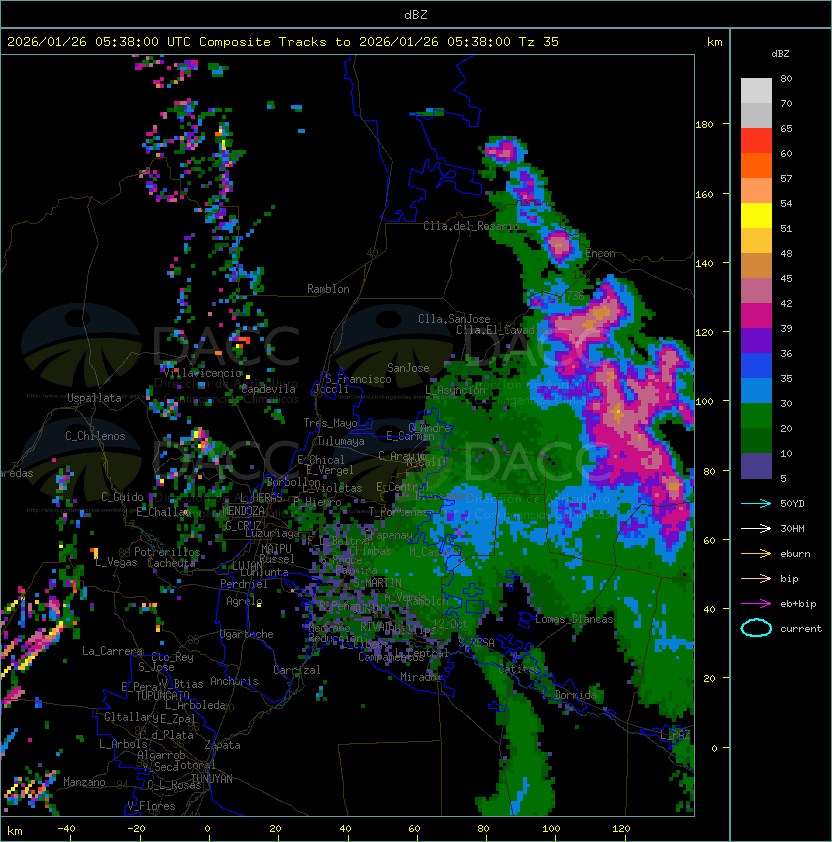Select the magenta swatch below 42
832x842 pixels.
click(756, 316)
